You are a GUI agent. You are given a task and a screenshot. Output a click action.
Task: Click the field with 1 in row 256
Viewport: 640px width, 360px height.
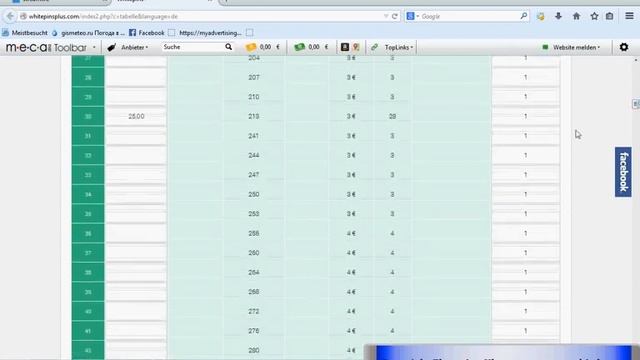click(526, 233)
